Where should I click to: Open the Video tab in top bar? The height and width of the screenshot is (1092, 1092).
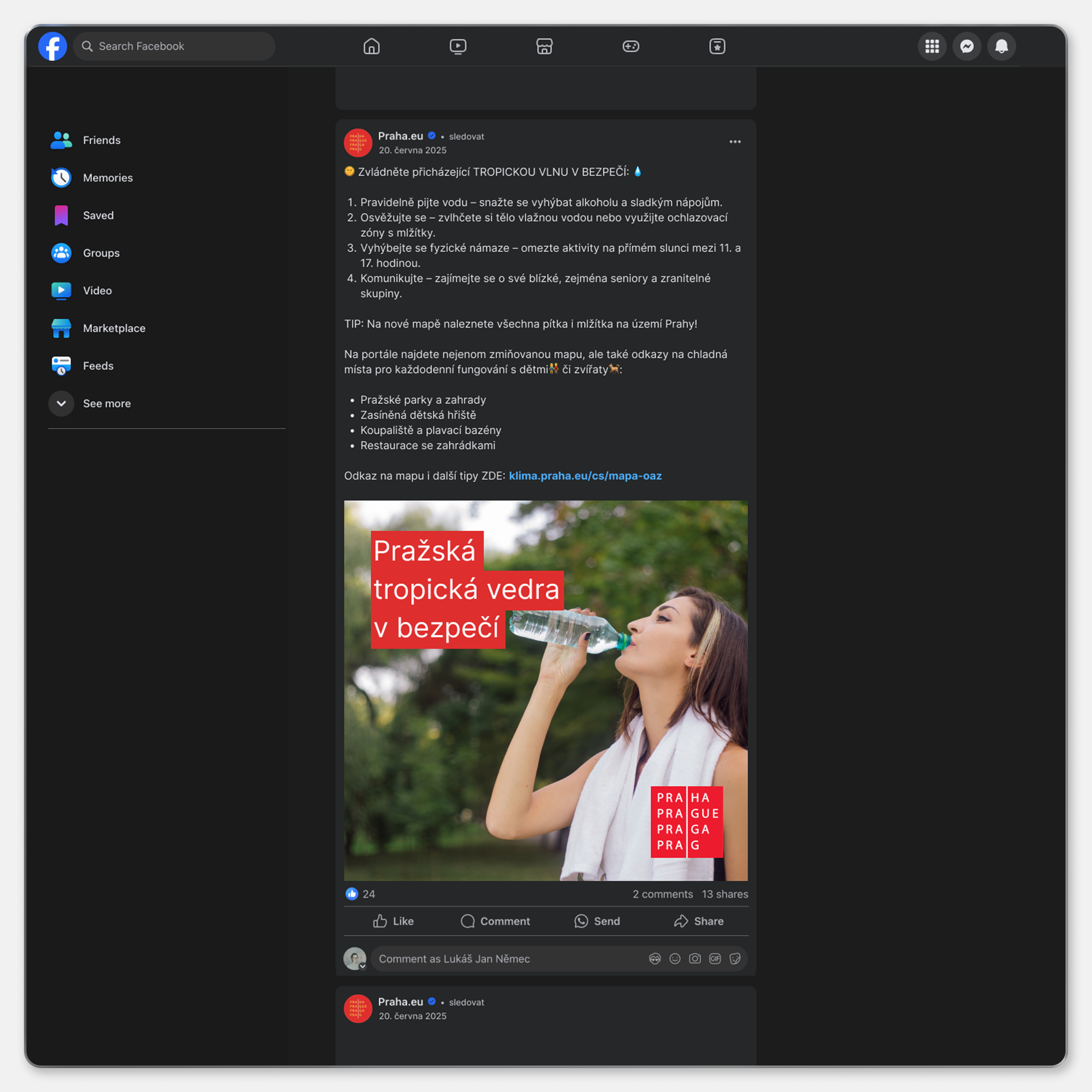pyautogui.click(x=458, y=46)
